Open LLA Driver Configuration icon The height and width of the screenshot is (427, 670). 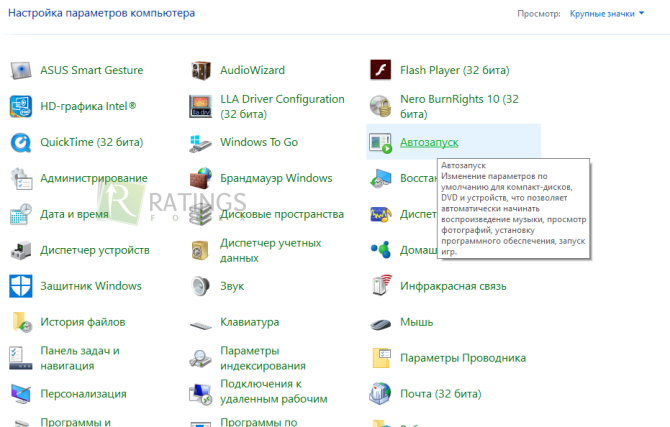pos(200,106)
